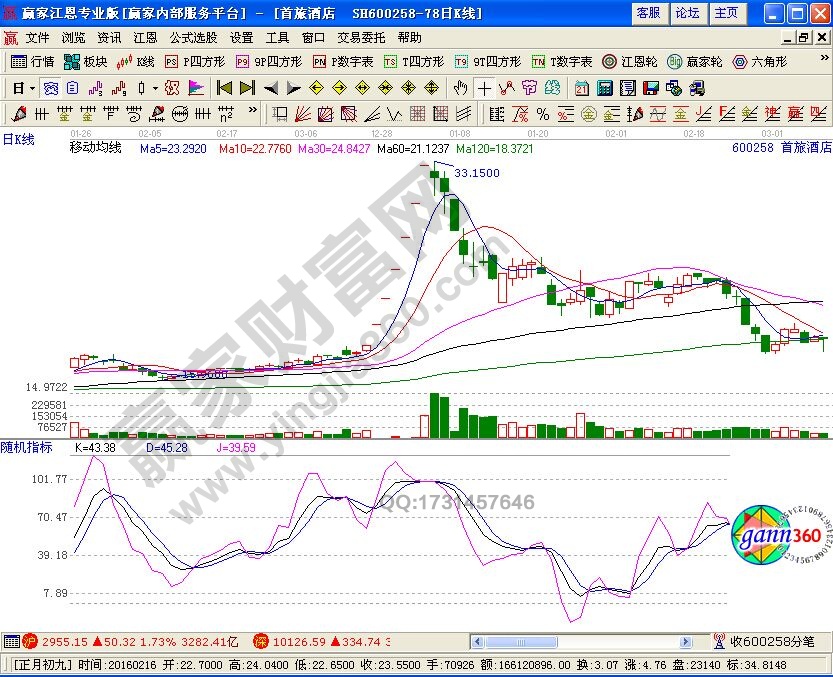Screen dimensions: 833x677
Task: Toggle the crosshair cursor tool
Action: point(484,87)
